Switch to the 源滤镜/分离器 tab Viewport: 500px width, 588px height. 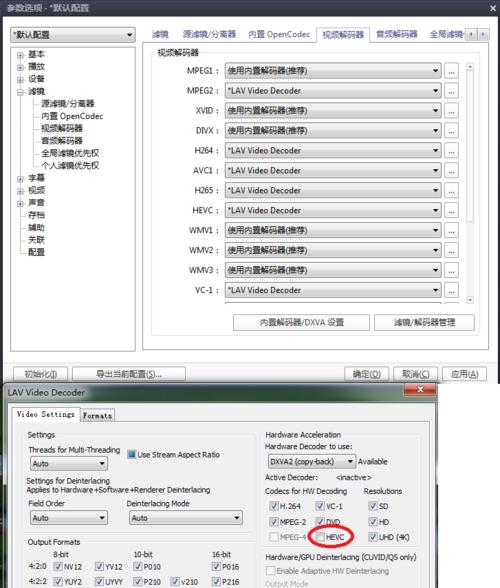pos(209,34)
